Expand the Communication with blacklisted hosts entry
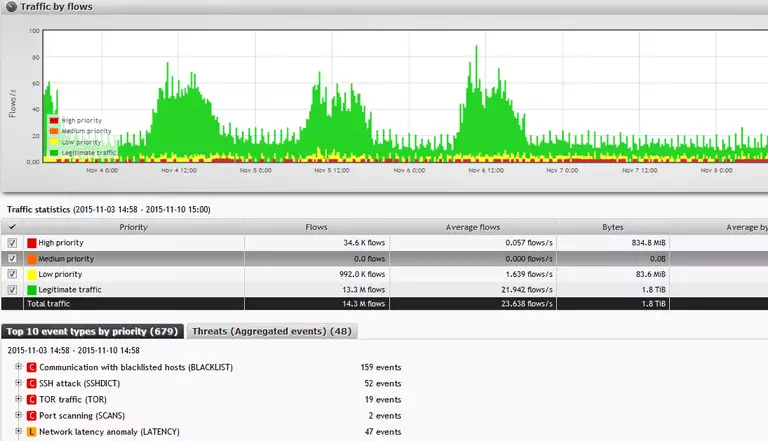768x441 pixels. [x=18, y=368]
